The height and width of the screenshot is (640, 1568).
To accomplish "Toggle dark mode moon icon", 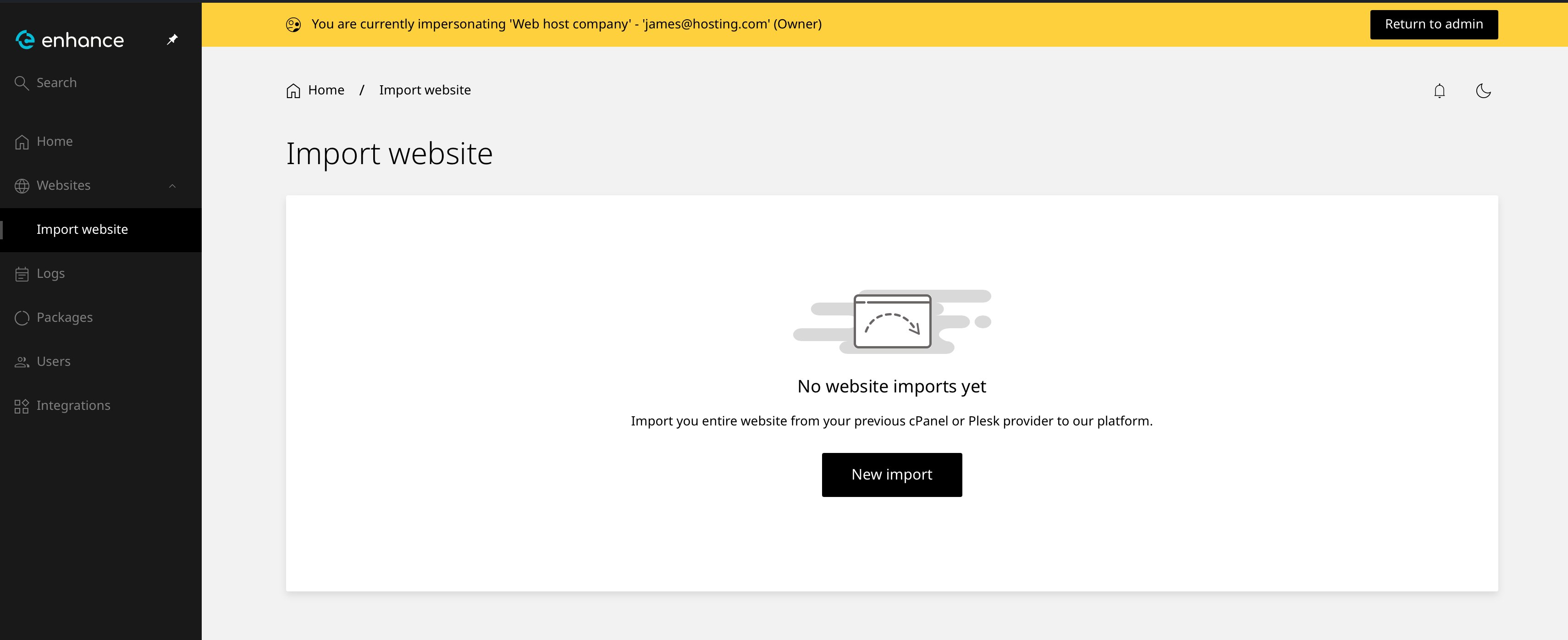I will click(x=1483, y=91).
